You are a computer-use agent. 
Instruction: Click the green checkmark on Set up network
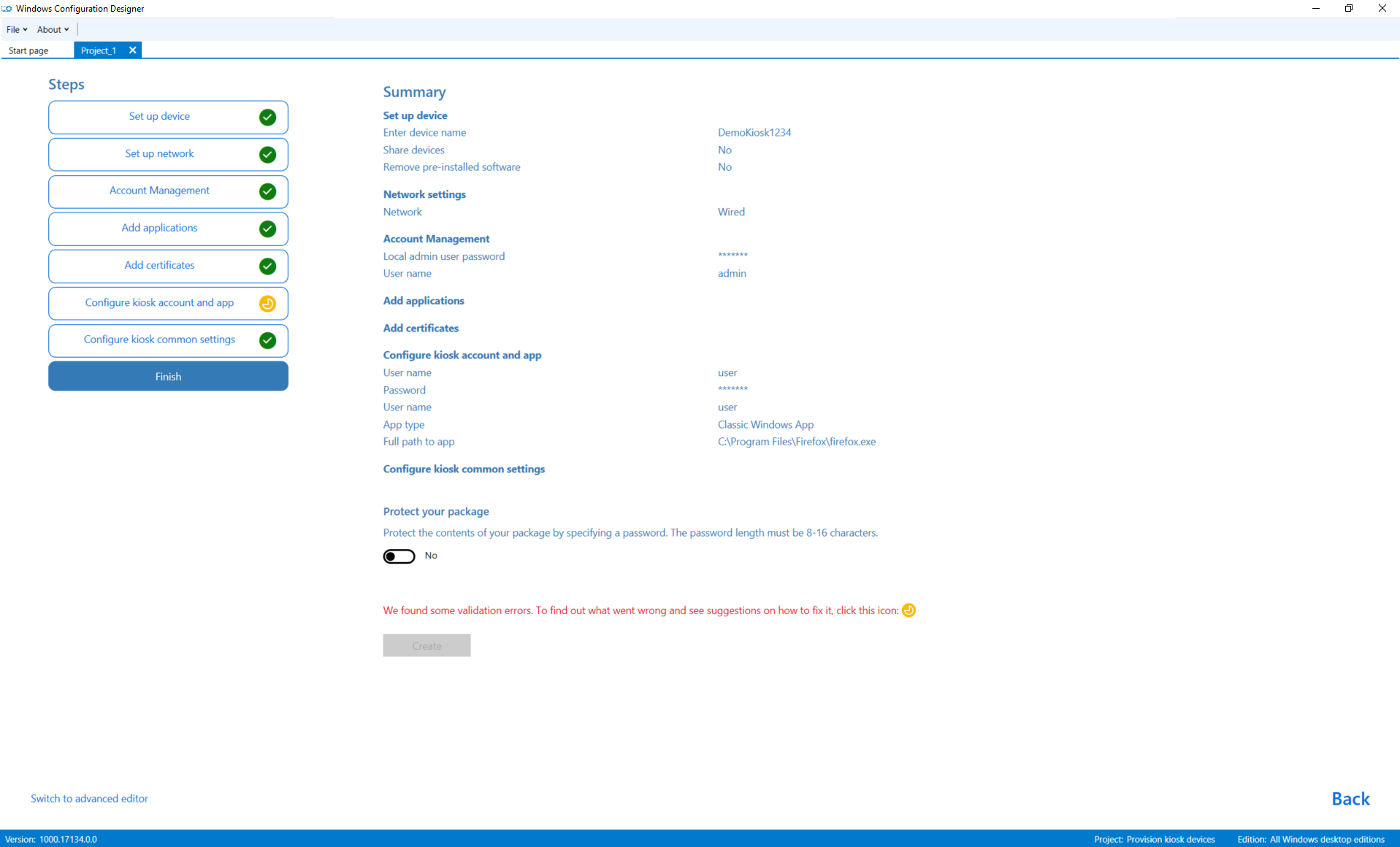268,154
